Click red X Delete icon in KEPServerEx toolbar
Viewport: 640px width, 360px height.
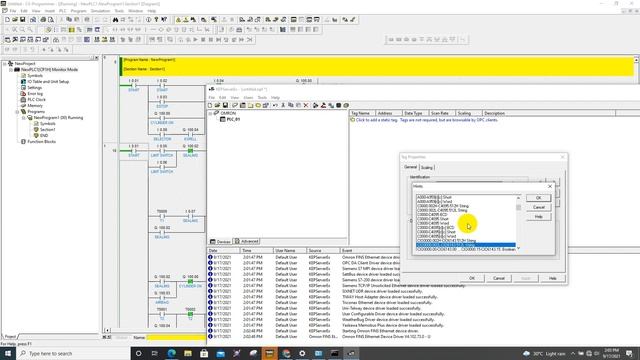(x=306, y=105)
